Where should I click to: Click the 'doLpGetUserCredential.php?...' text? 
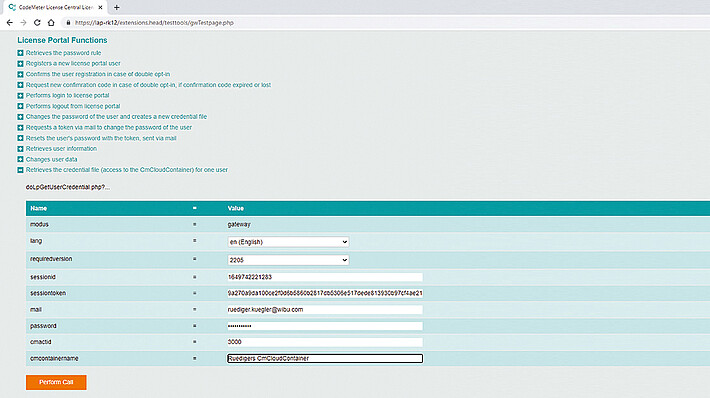[67, 187]
